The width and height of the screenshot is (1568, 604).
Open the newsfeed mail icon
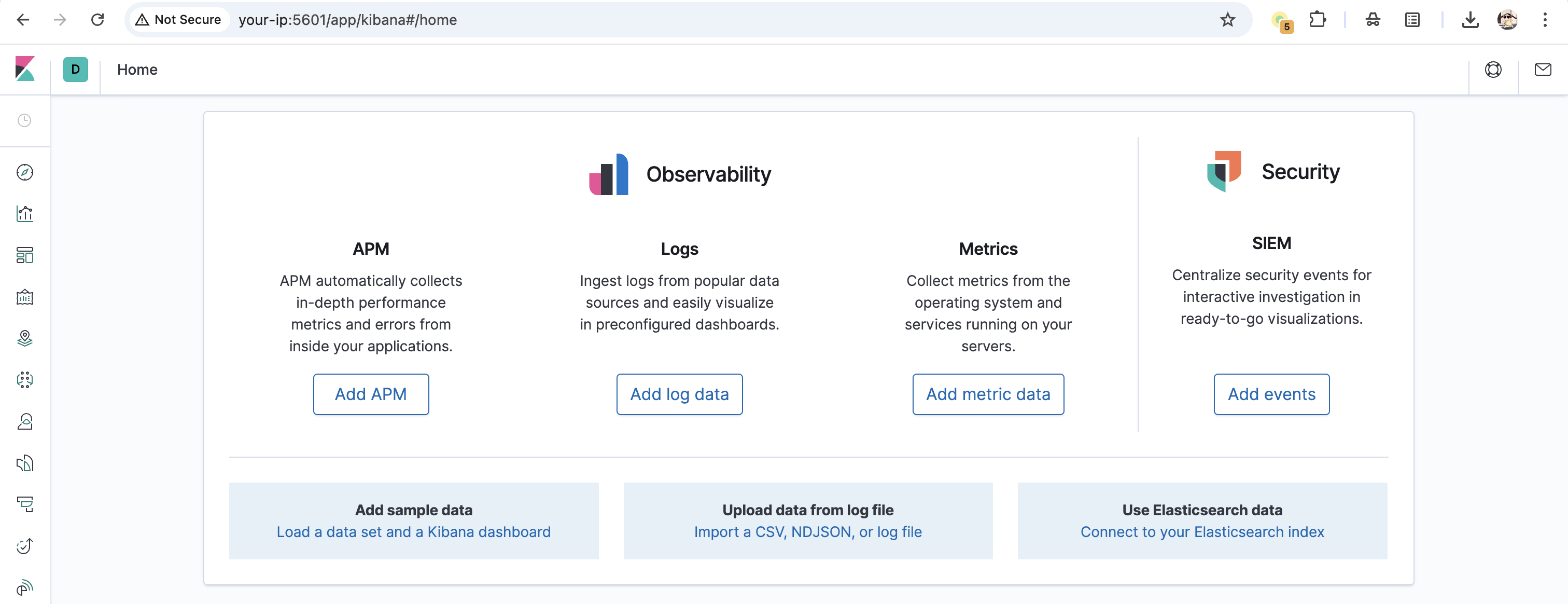coord(1543,70)
